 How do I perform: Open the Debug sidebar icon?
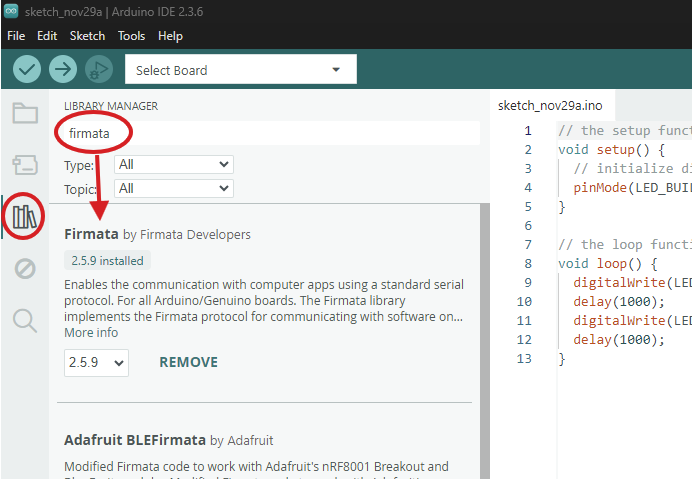25,268
